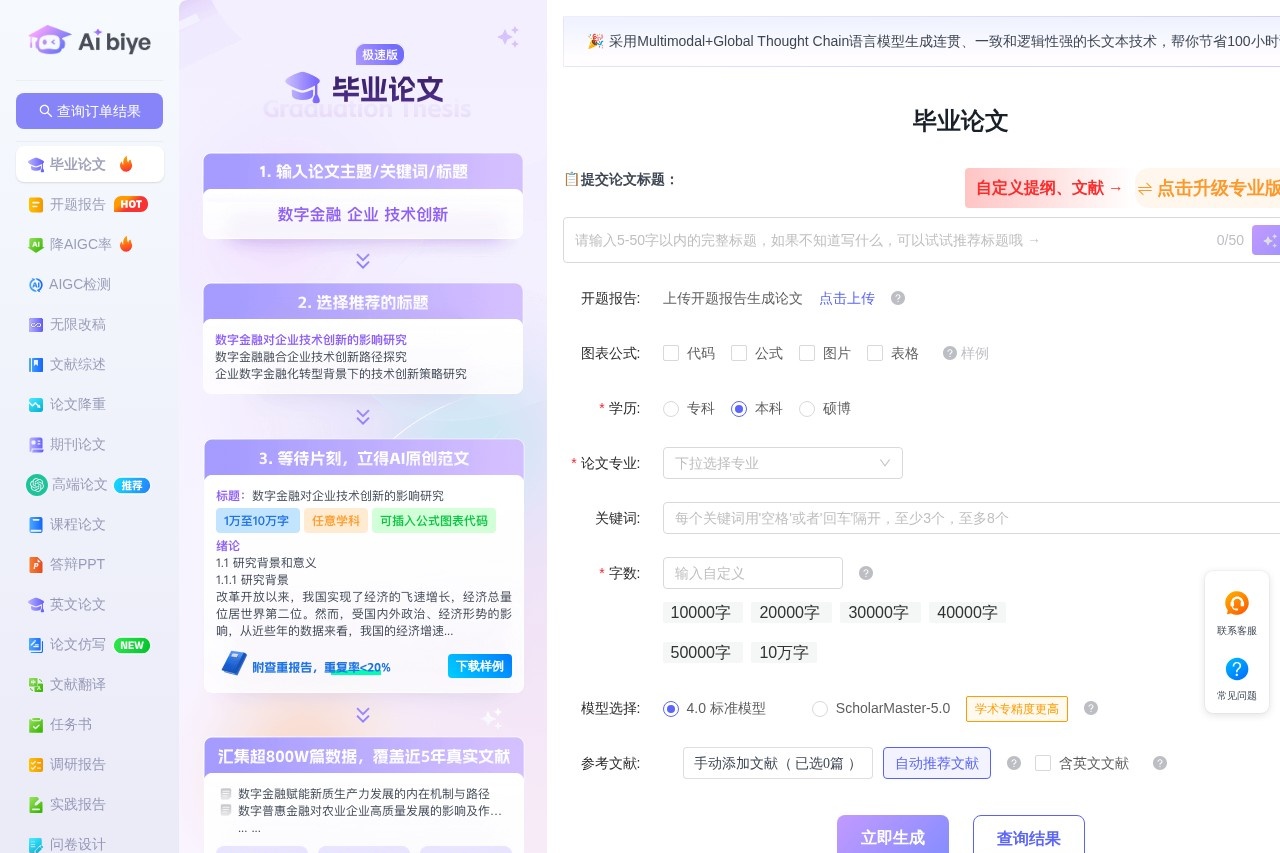Click the 立即生成 button
Viewport: 1280px width, 853px height.
[x=892, y=837]
